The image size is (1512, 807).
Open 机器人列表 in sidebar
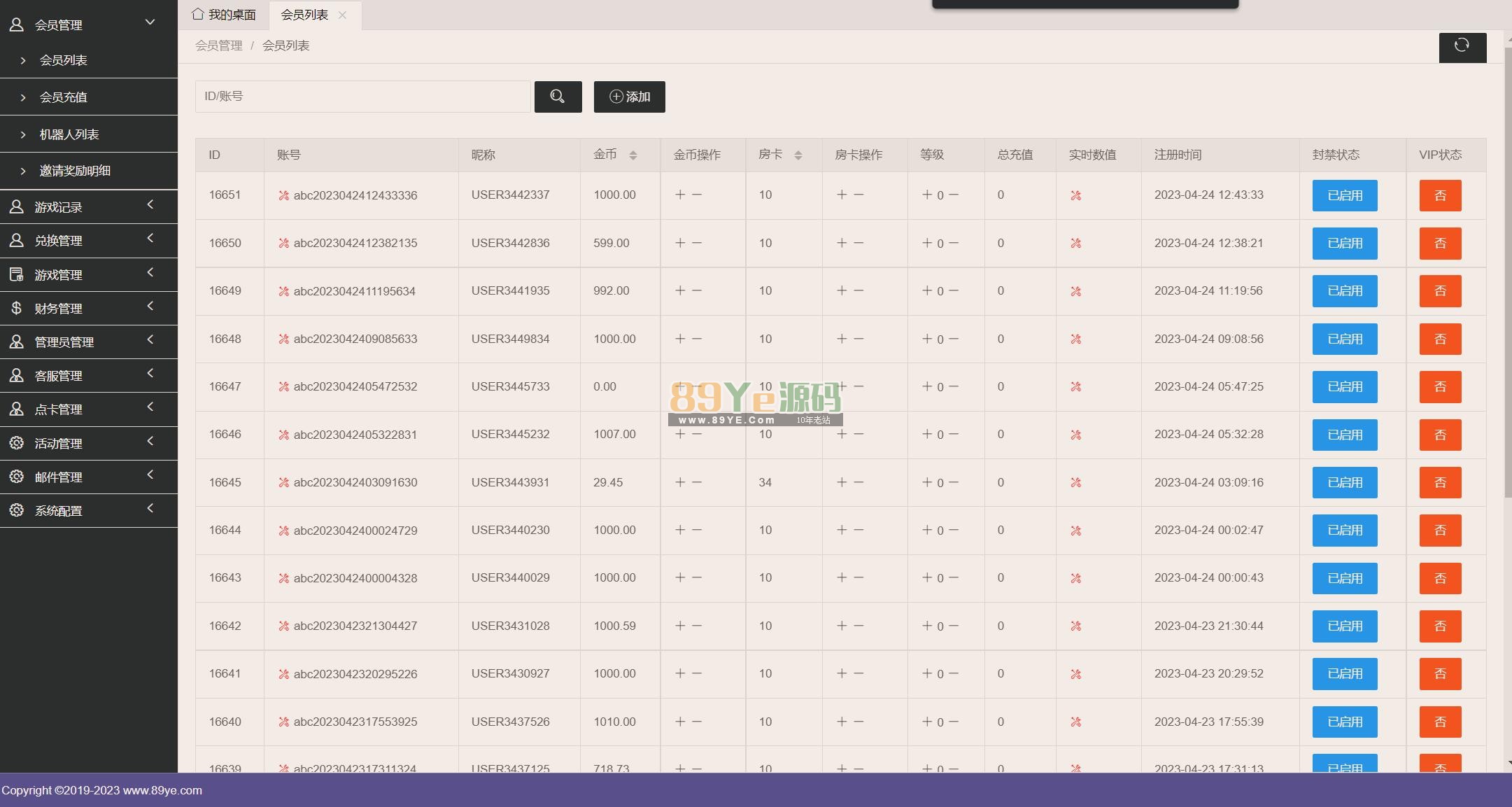pyautogui.click(x=69, y=134)
